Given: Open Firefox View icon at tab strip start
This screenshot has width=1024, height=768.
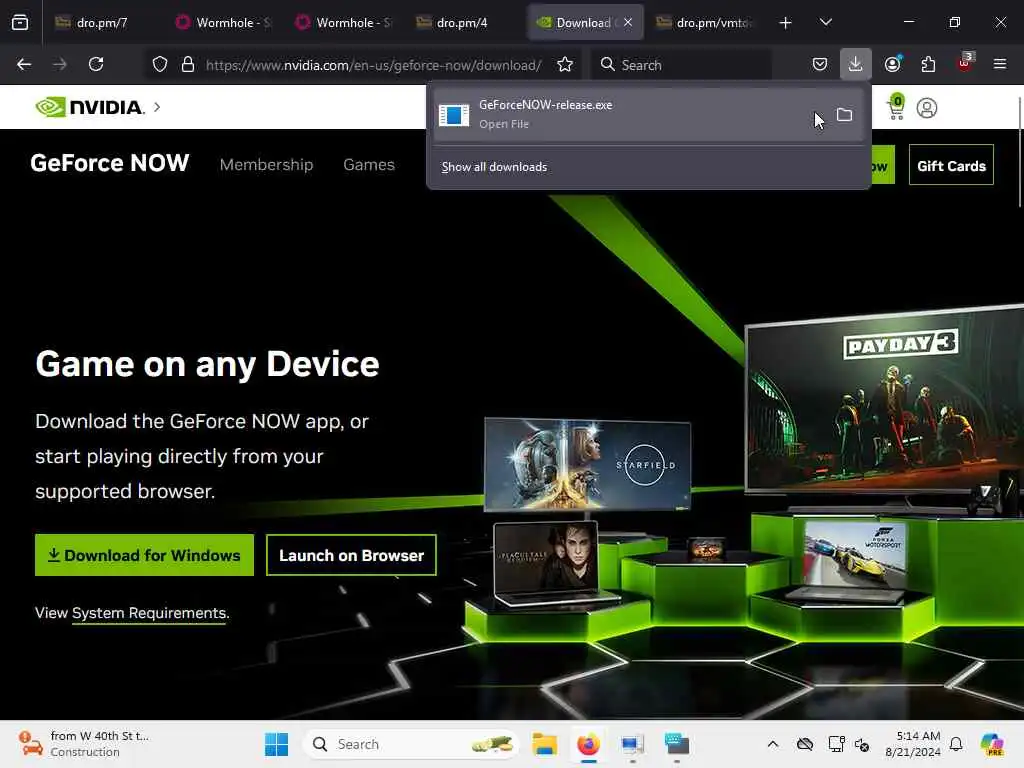Looking at the screenshot, I should pos(20,23).
